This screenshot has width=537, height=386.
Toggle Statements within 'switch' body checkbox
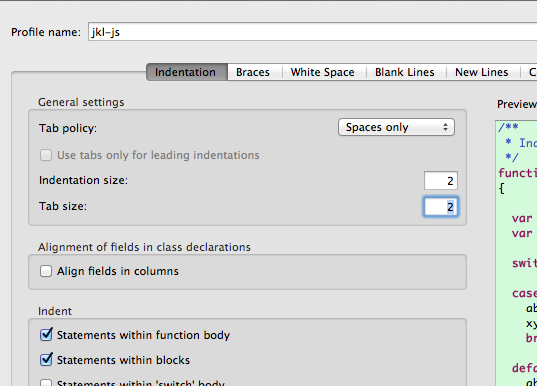[x=46, y=383]
